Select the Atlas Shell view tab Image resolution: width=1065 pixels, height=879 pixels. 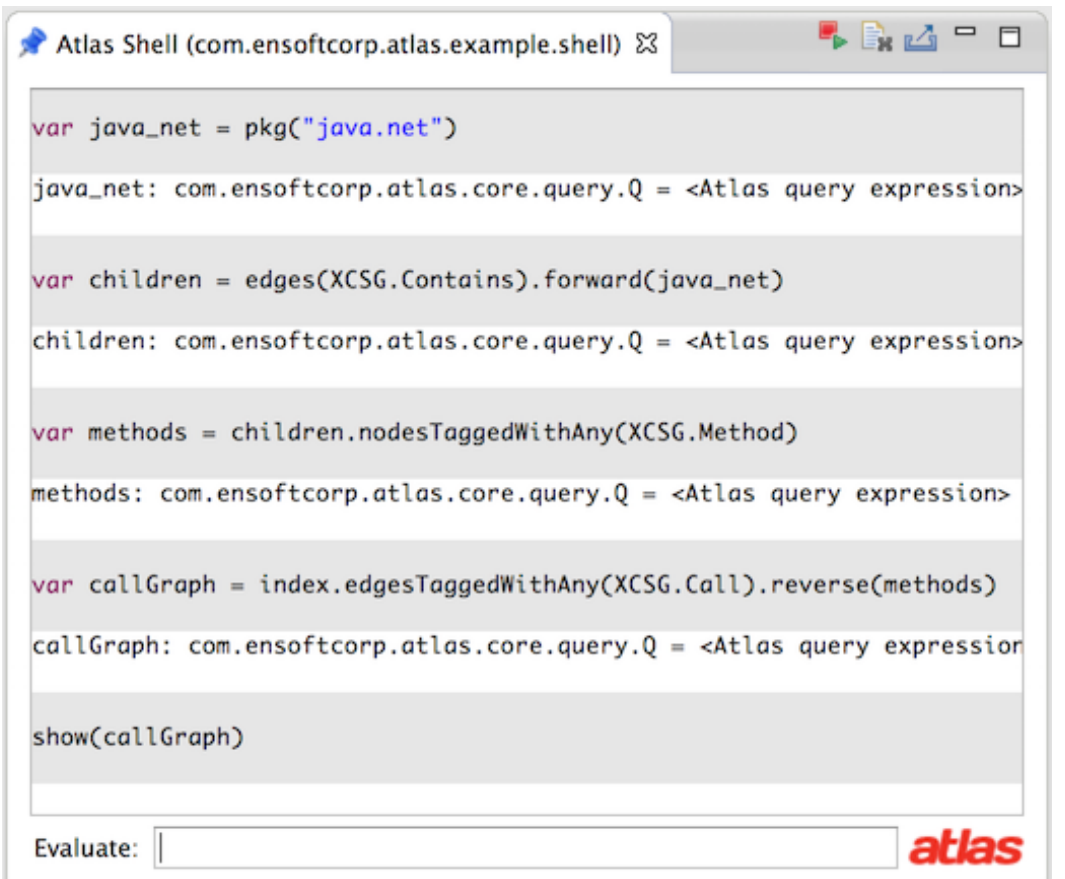point(338,44)
